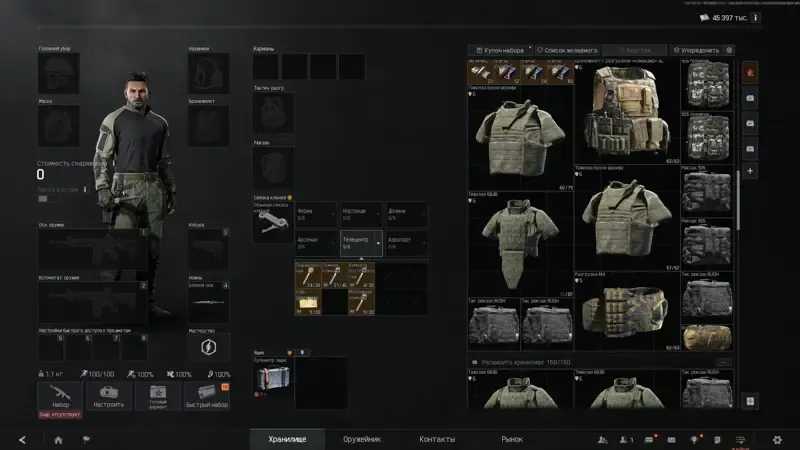
Task: Expand the Арсенал key group
Action: point(316,243)
